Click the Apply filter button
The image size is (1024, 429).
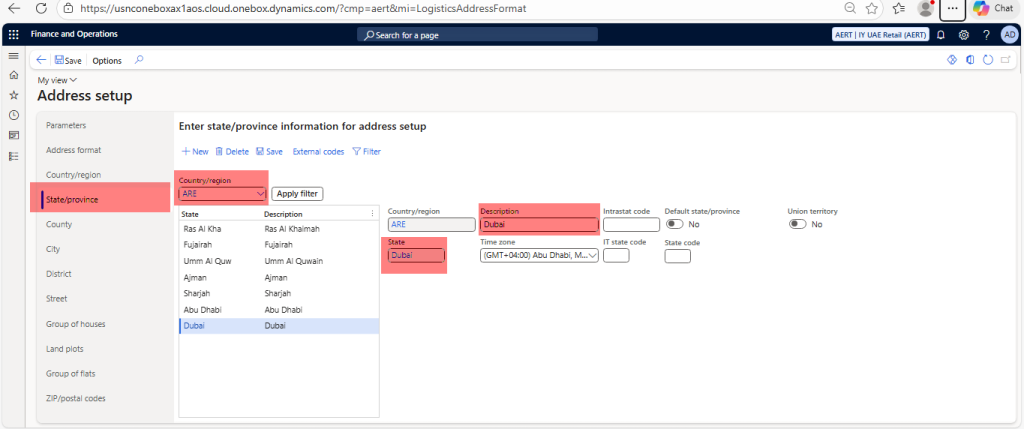(x=297, y=194)
